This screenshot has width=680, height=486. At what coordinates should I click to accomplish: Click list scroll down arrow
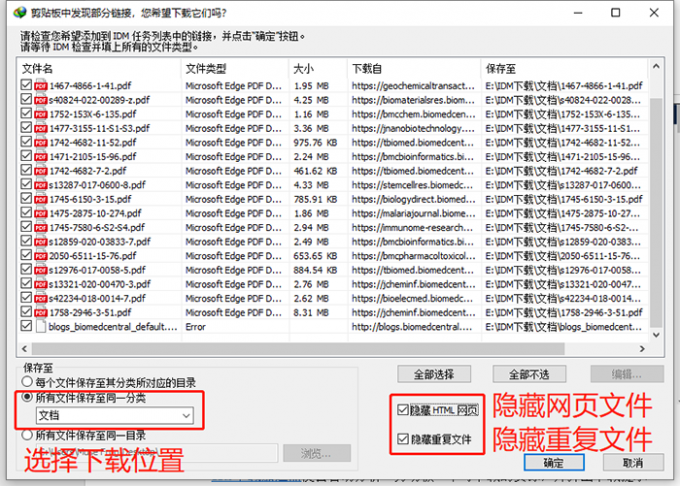(x=656, y=335)
